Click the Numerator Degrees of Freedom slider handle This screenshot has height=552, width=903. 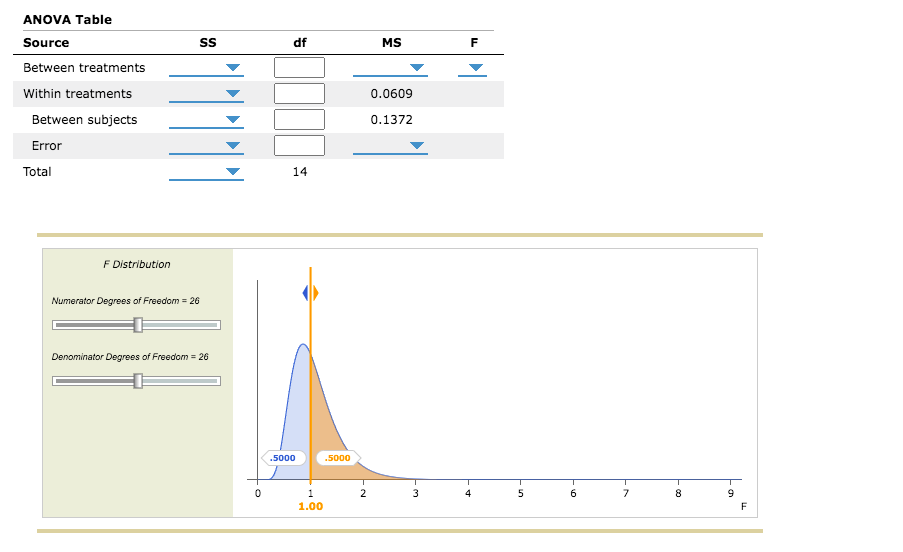point(138,325)
